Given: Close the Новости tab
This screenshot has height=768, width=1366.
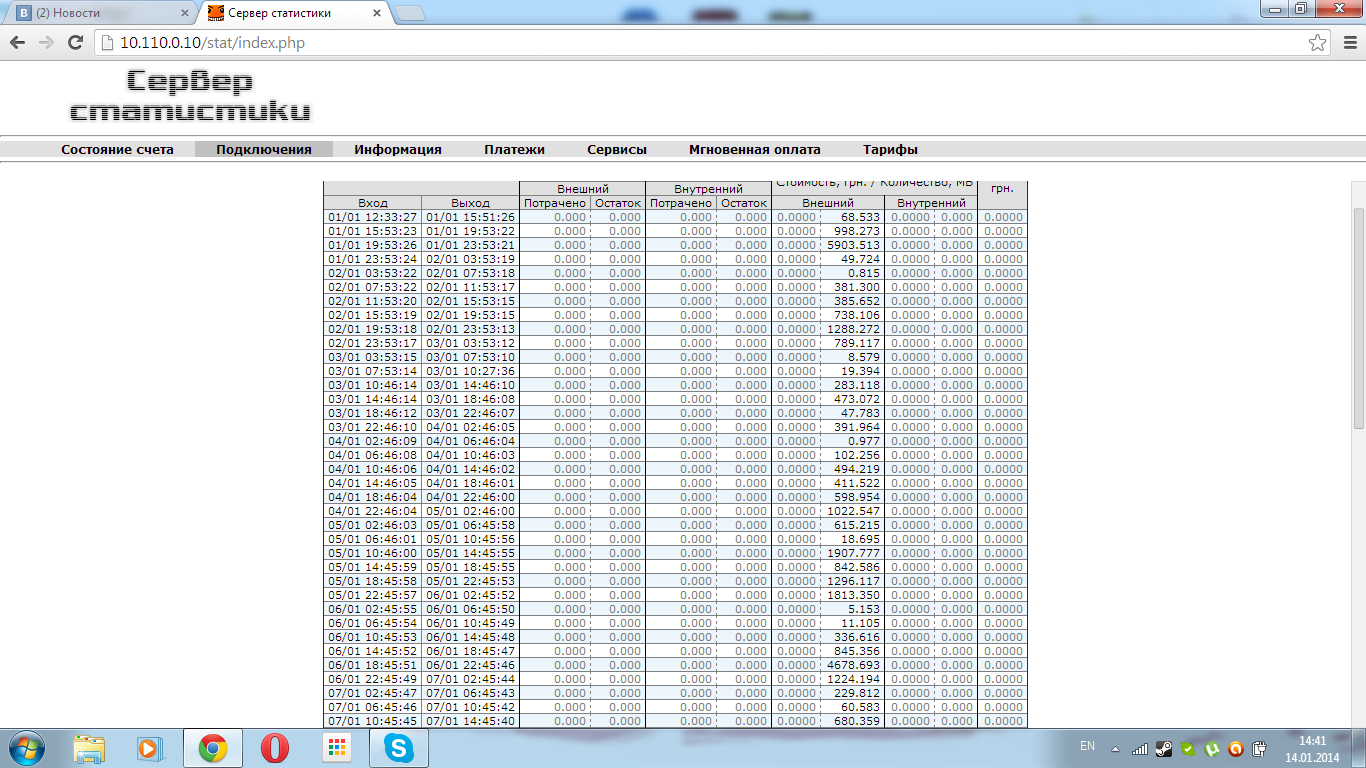Looking at the screenshot, I should (x=184, y=13).
